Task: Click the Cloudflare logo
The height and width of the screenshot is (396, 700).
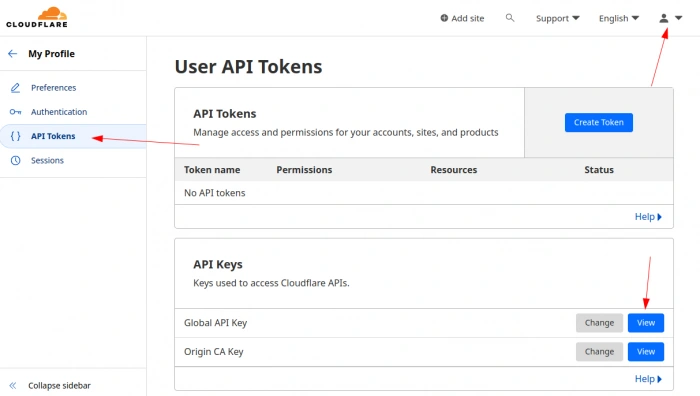Action: [37, 17]
